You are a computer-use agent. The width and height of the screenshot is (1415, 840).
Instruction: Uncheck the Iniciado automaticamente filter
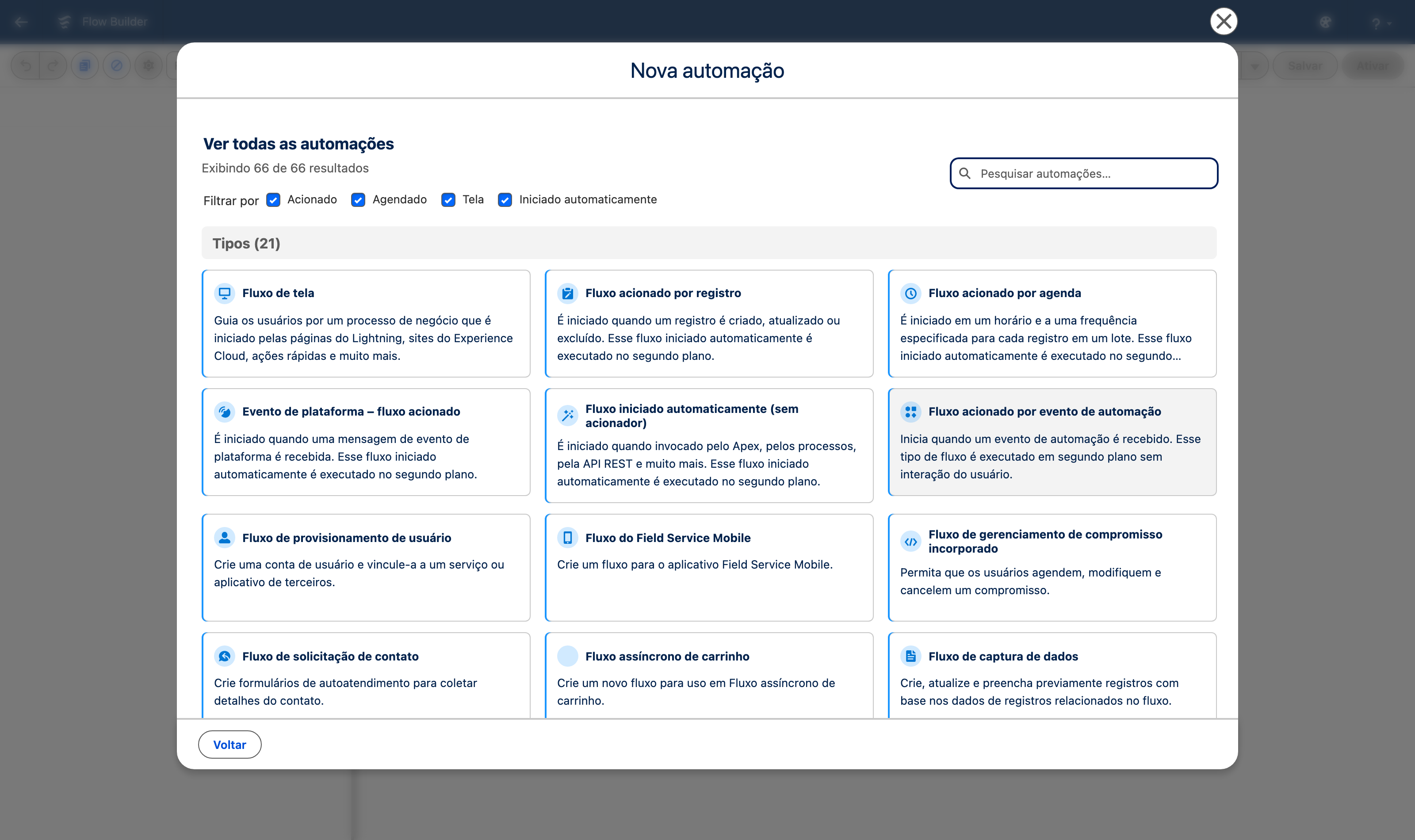coord(505,200)
